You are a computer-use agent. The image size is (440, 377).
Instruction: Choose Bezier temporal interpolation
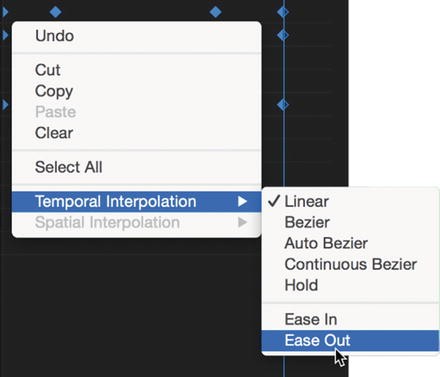click(x=350, y=222)
